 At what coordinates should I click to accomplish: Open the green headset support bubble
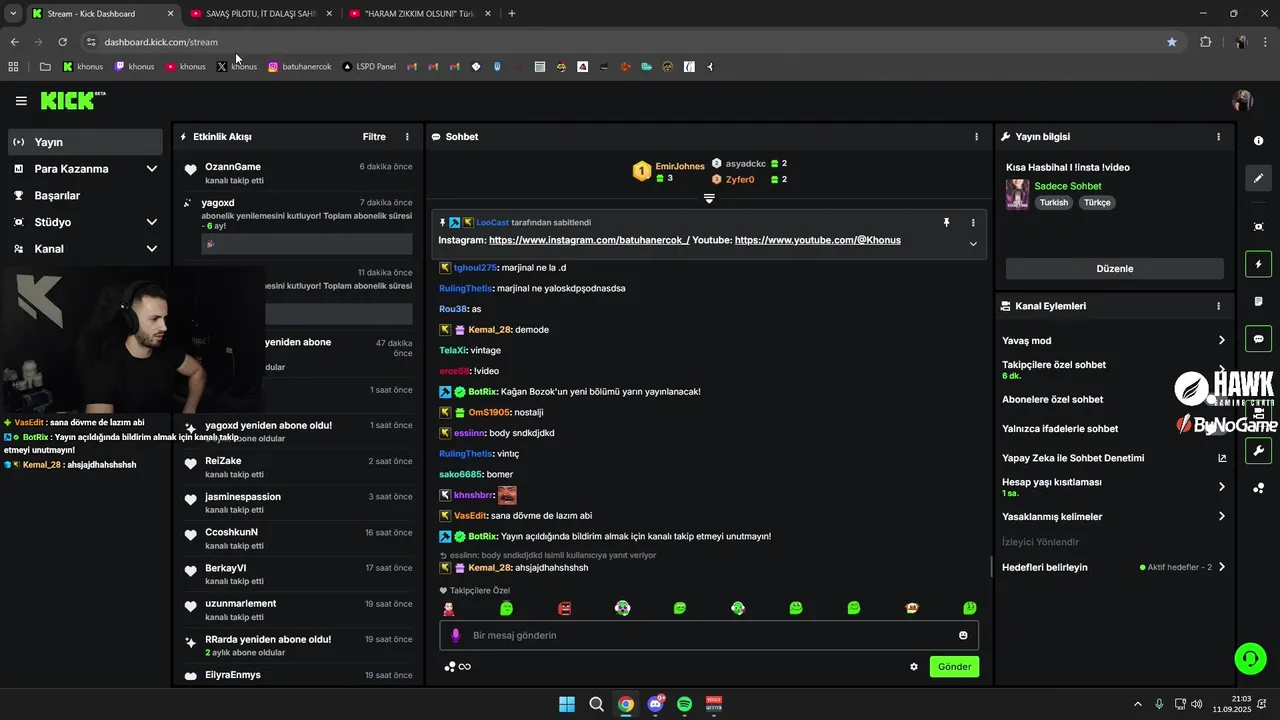click(x=1250, y=658)
